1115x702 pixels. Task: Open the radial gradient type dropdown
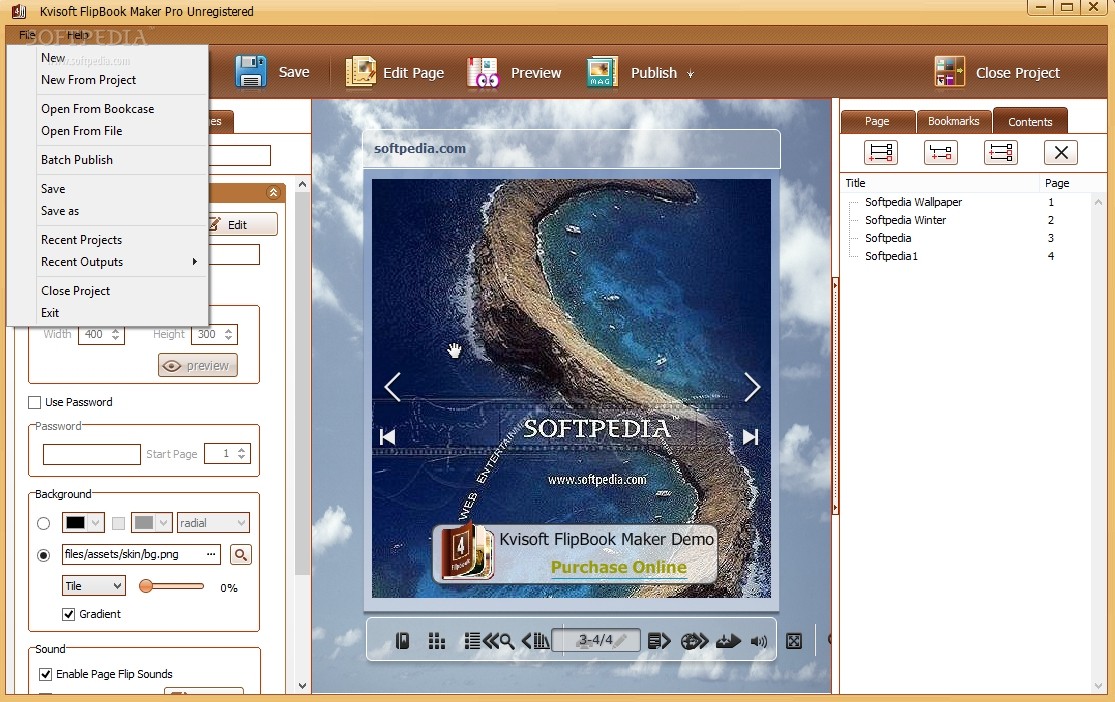coord(213,523)
